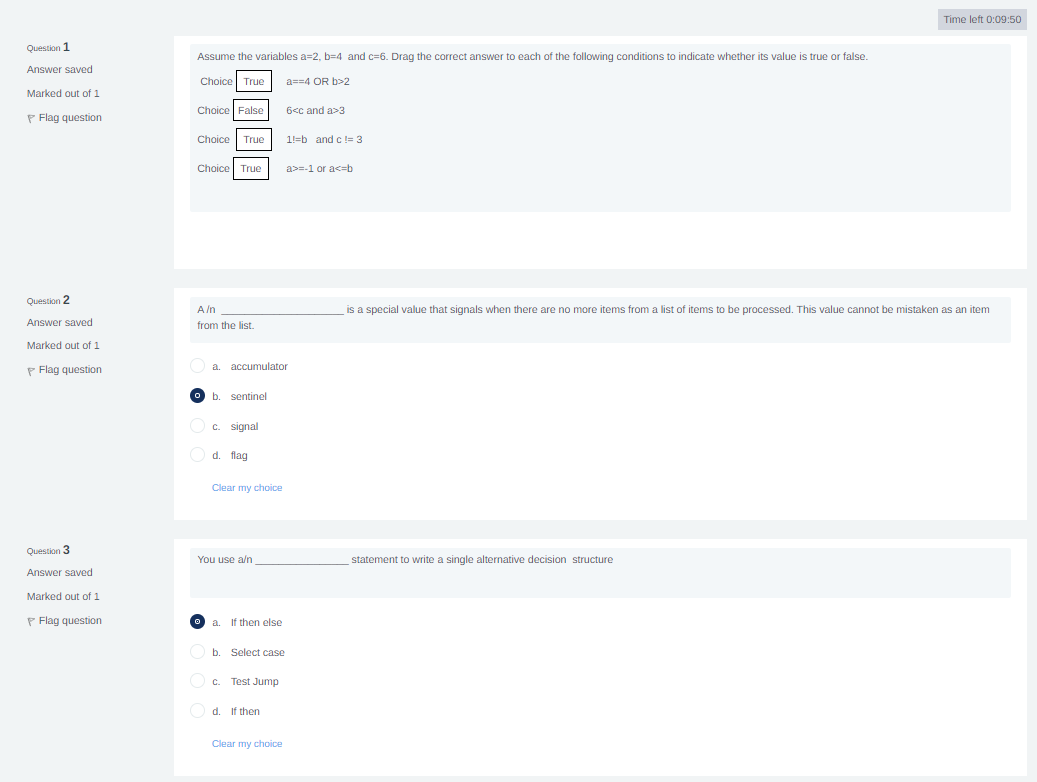The height and width of the screenshot is (782, 1037).
Task: Flag question 3 via its text link
Action: coord(70,621)
